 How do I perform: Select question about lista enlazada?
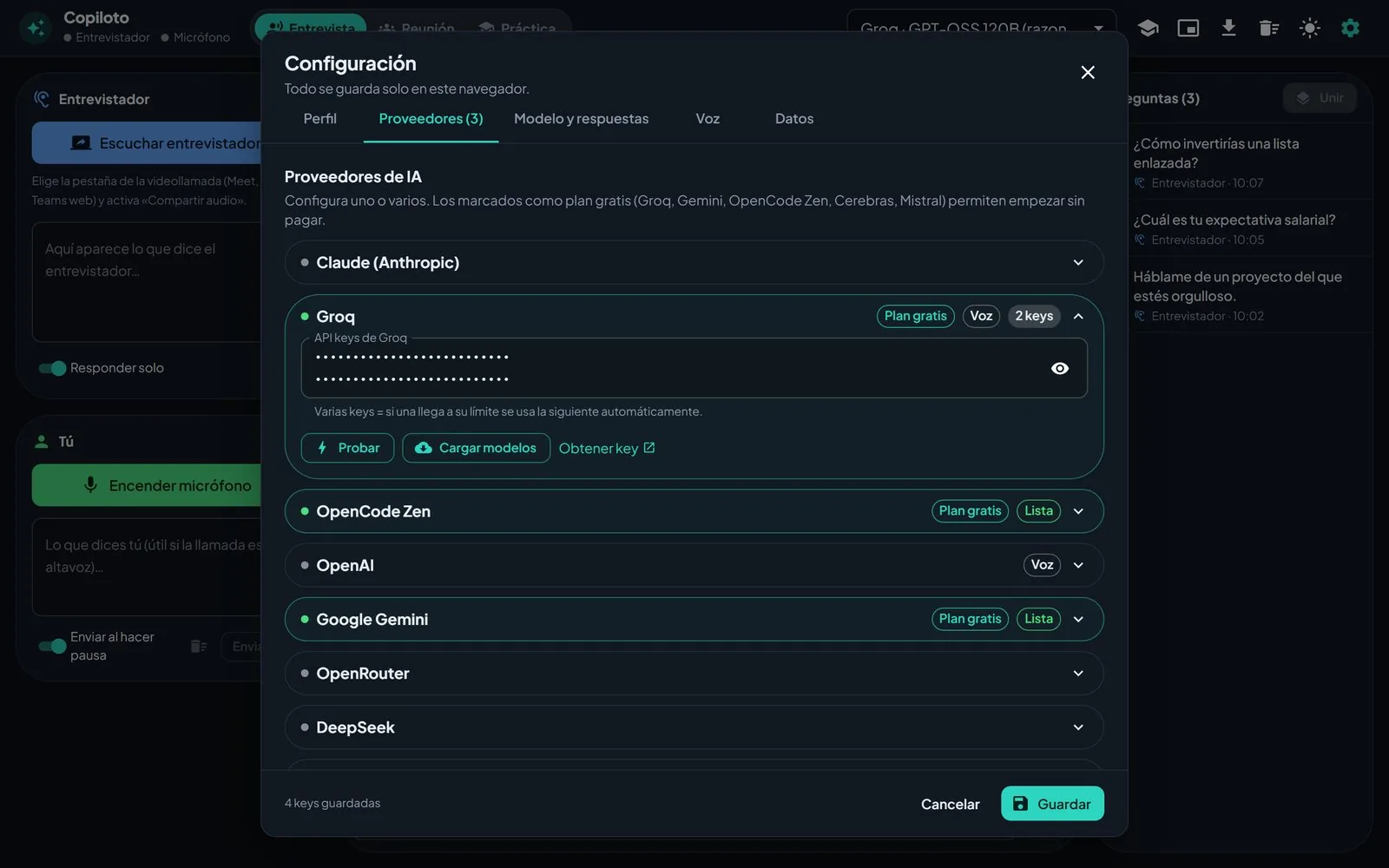click(1248, 162)
